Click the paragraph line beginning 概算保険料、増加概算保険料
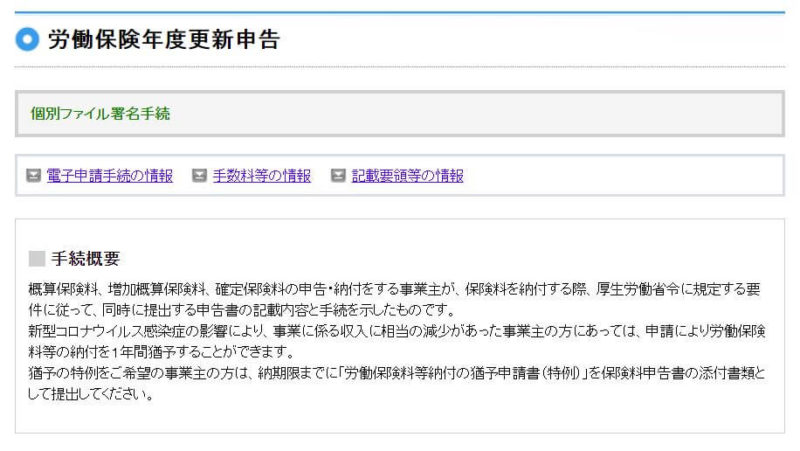 394,289
